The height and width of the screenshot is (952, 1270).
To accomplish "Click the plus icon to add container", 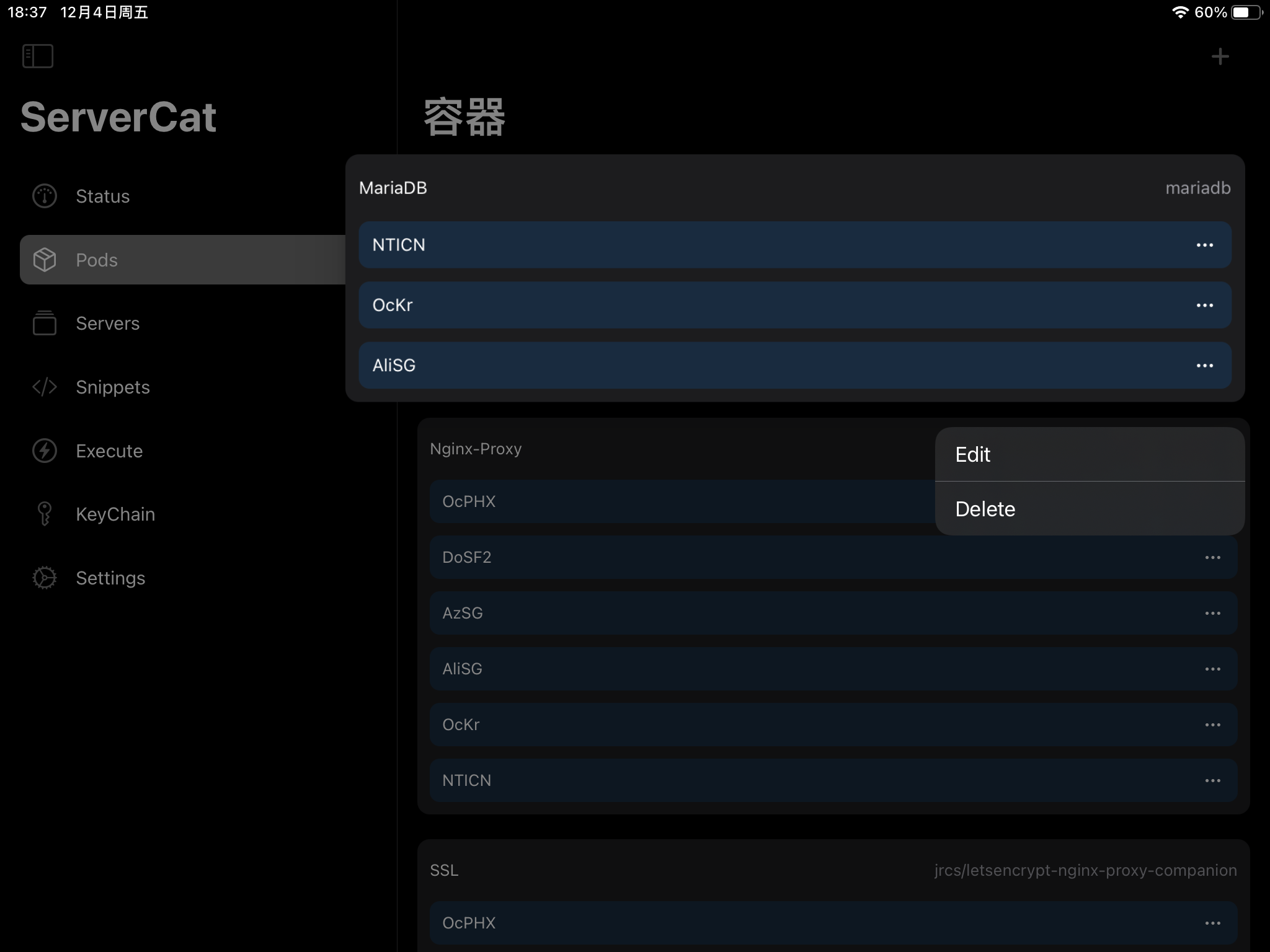I will tap(1220, 57).
